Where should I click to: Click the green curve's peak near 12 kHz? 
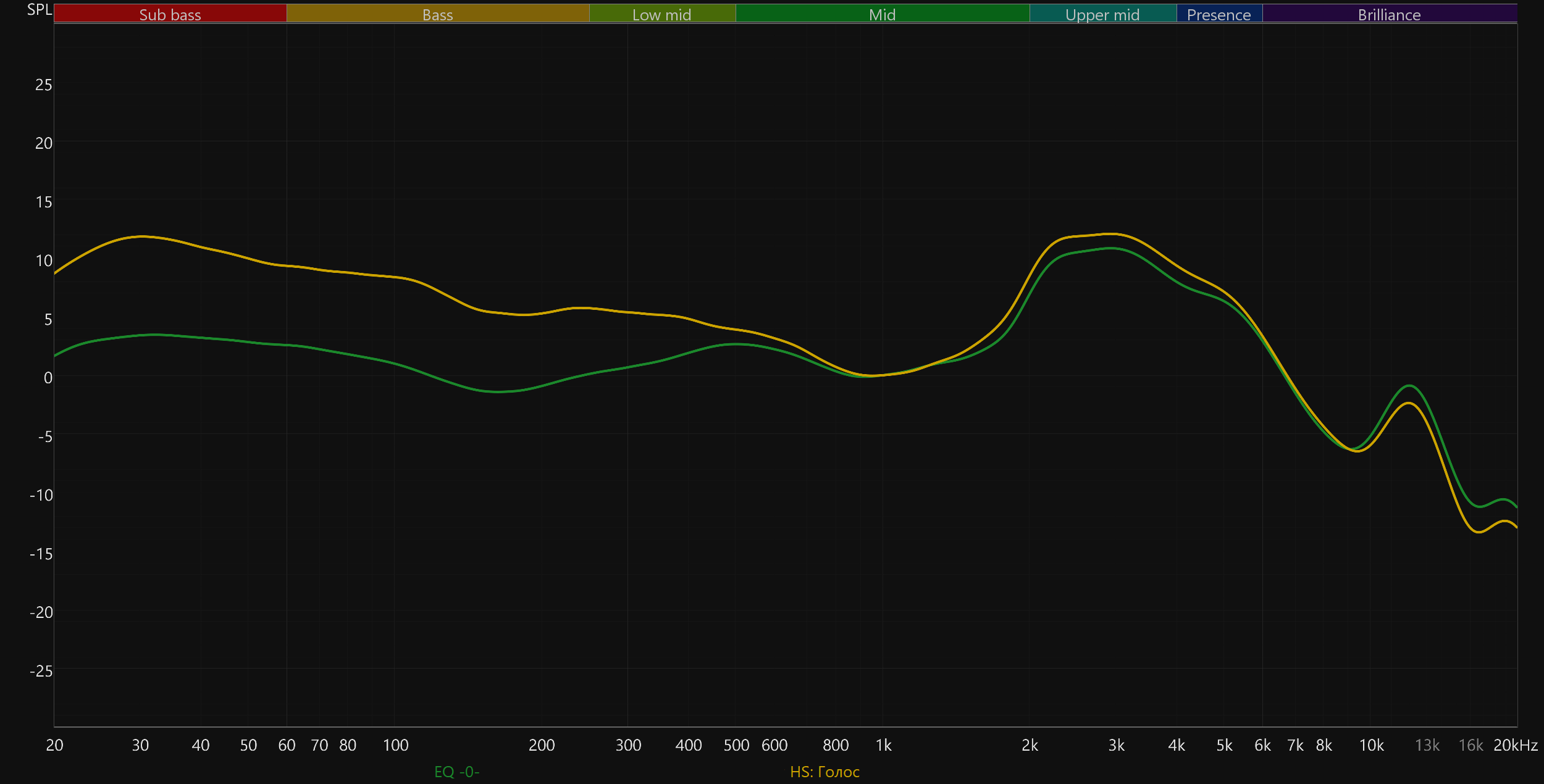pyautogui.click(x=1409, y=385)
